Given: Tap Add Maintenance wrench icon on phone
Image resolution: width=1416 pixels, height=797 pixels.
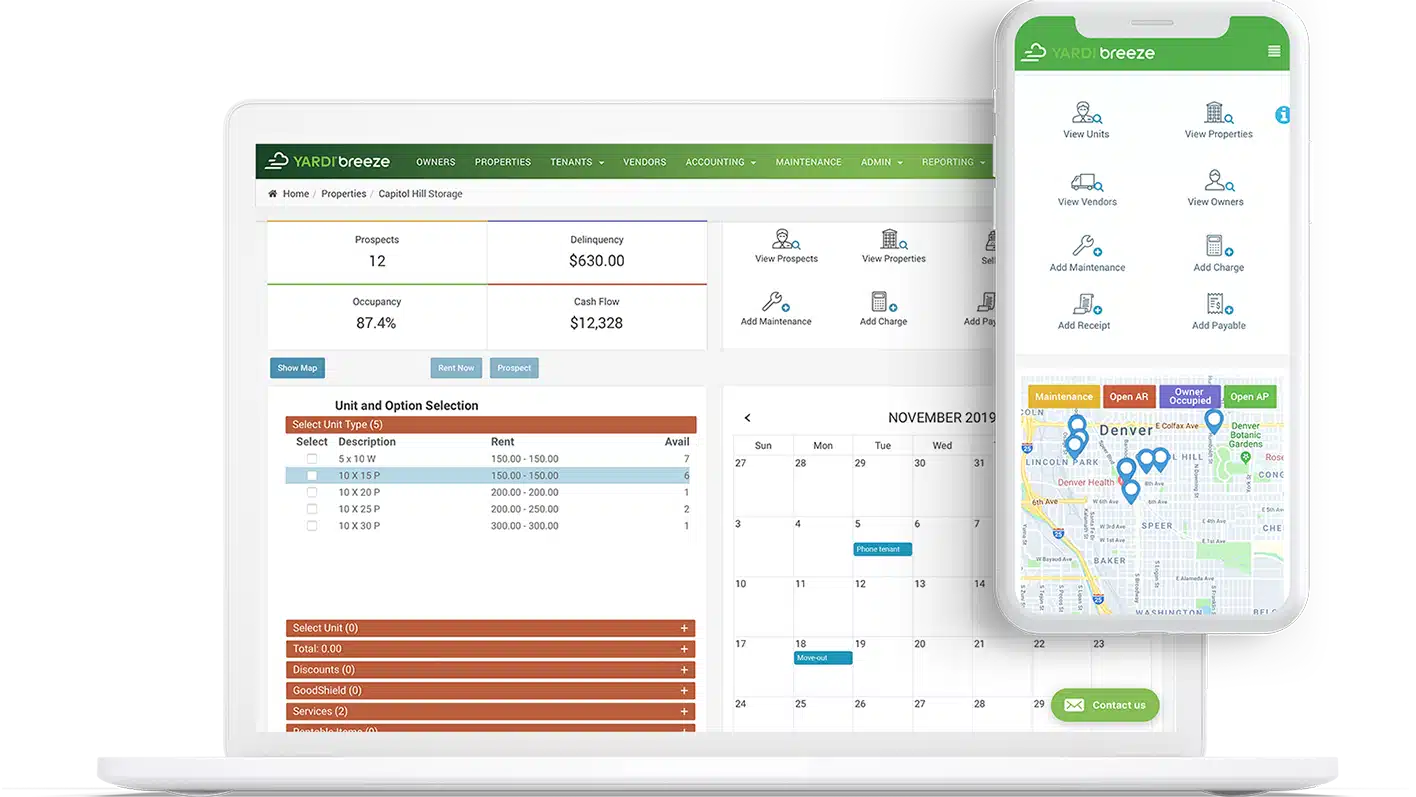Looking at the screenshot, I should (1087, 246).
